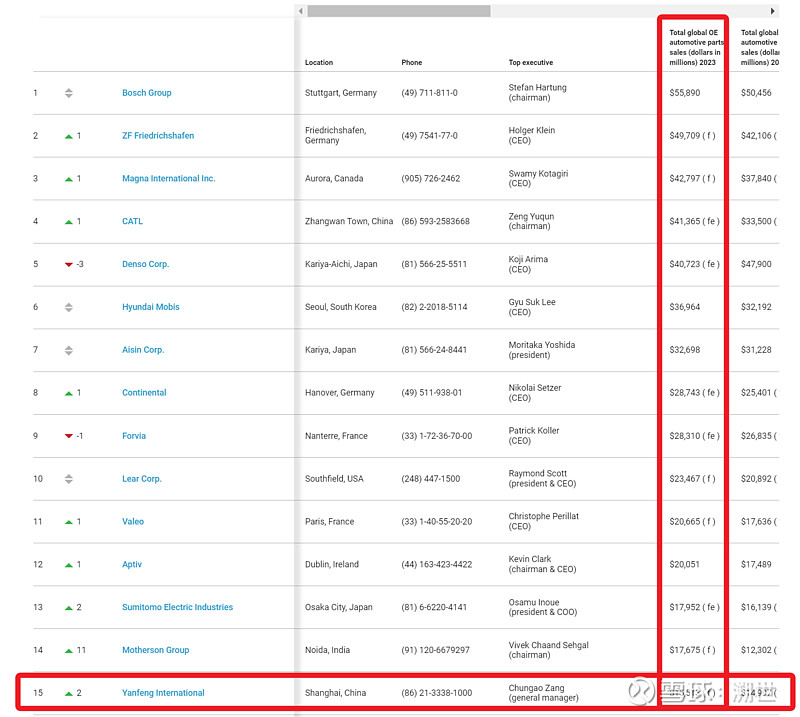Click the horizontal scrollbar left arrow
The image size is (800, 717).
[301, 11]
